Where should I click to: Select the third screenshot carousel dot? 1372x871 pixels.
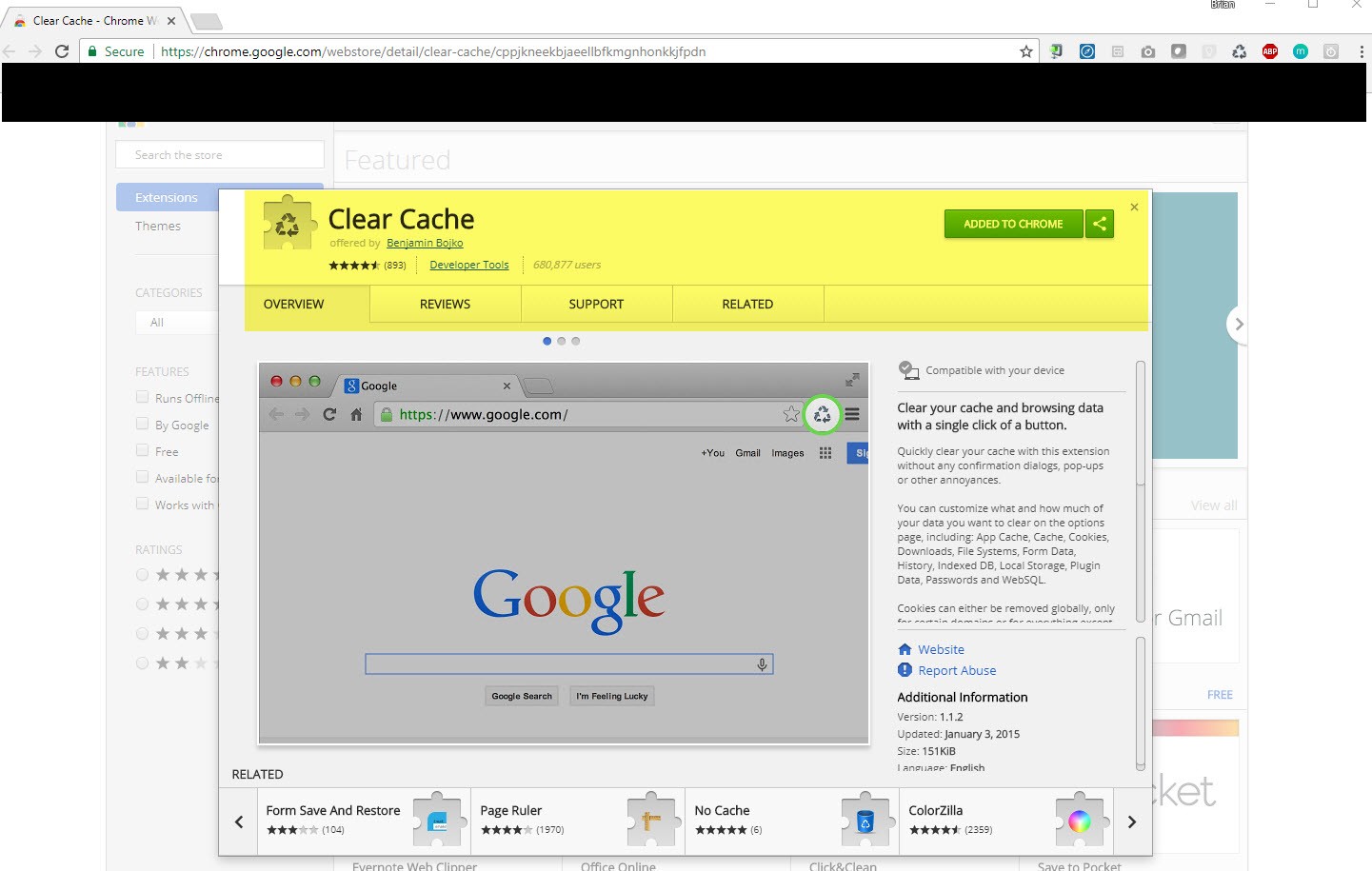[575, 341]
